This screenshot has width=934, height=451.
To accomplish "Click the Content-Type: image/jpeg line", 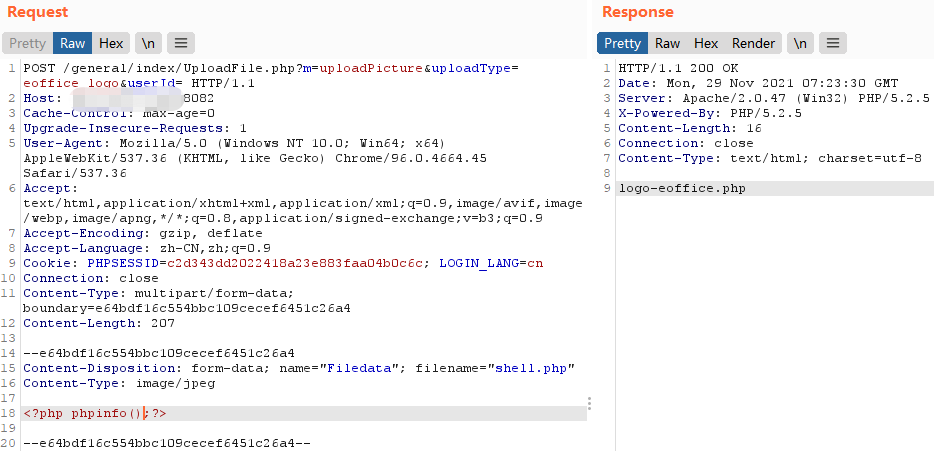I will (x=119, y=384).
